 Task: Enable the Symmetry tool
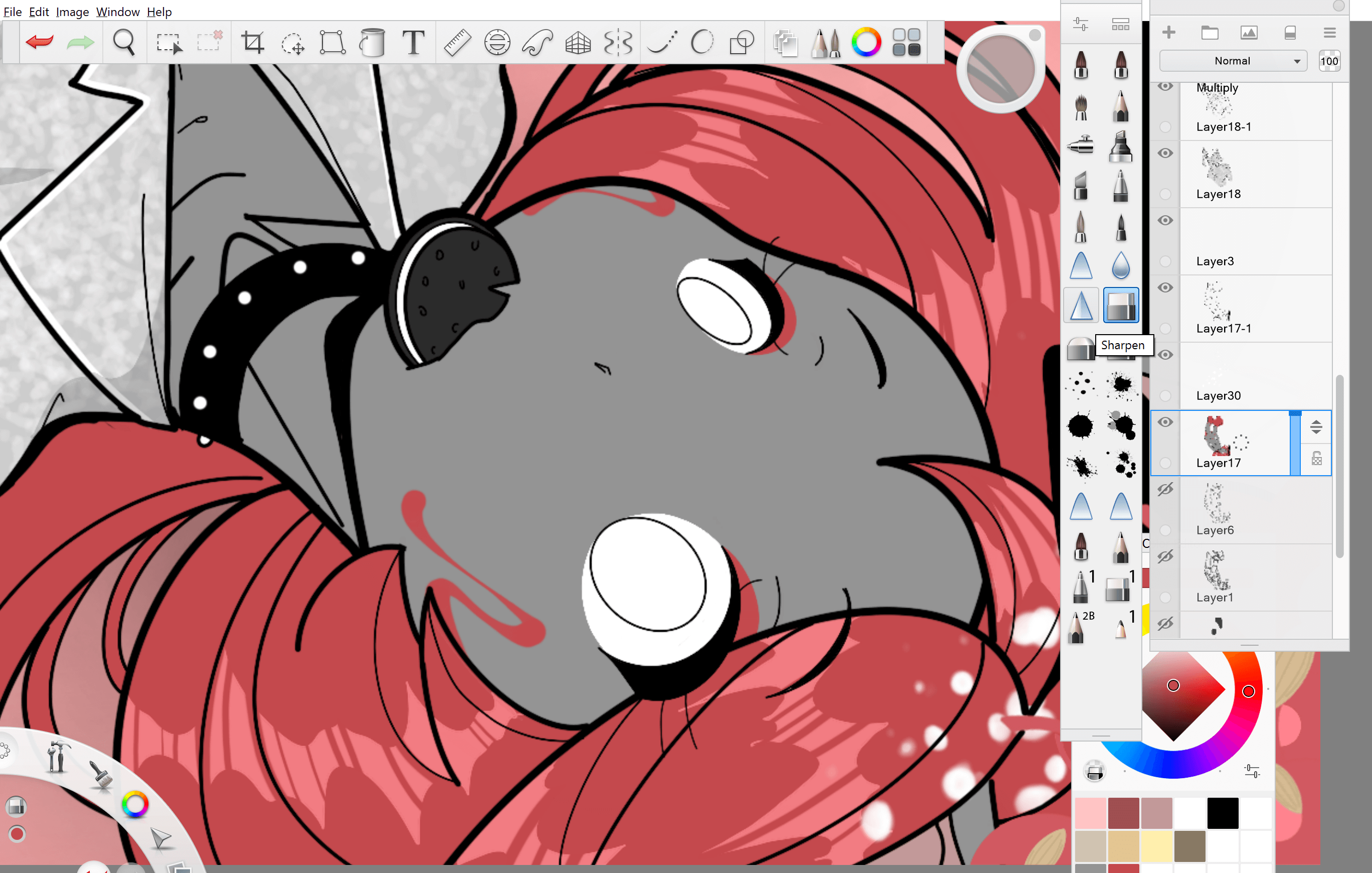[x=618, y=42]
